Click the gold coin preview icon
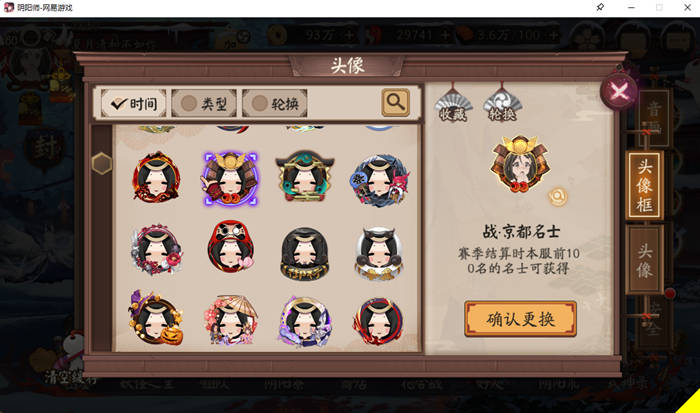700x413 pixels. pos(558,196)
